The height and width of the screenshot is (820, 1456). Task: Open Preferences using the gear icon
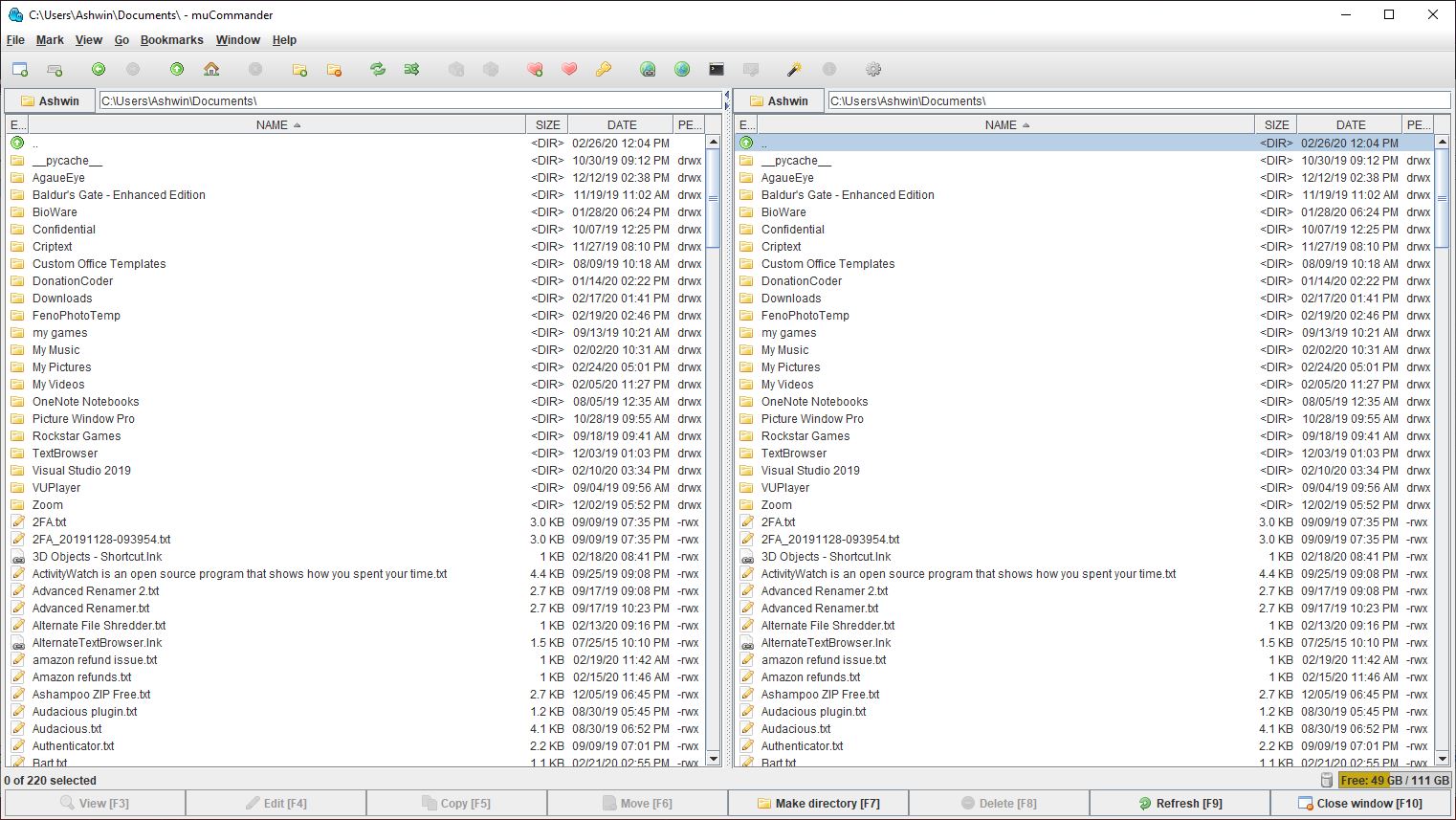click(x=872, y=70)
